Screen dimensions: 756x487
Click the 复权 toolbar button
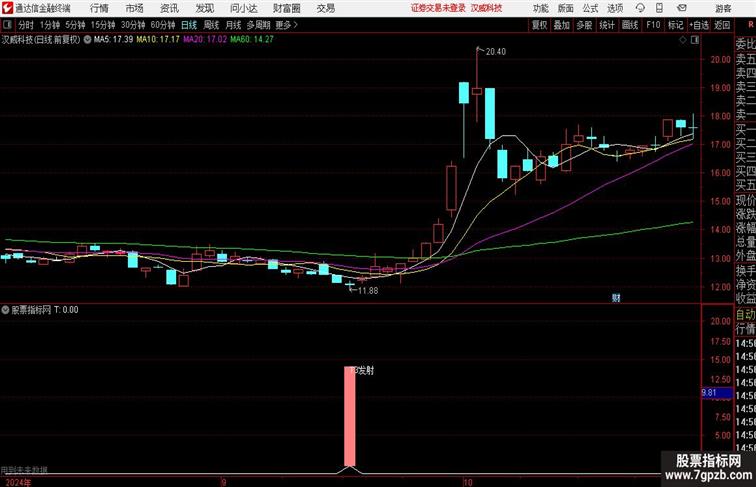[x=539, y=25]
